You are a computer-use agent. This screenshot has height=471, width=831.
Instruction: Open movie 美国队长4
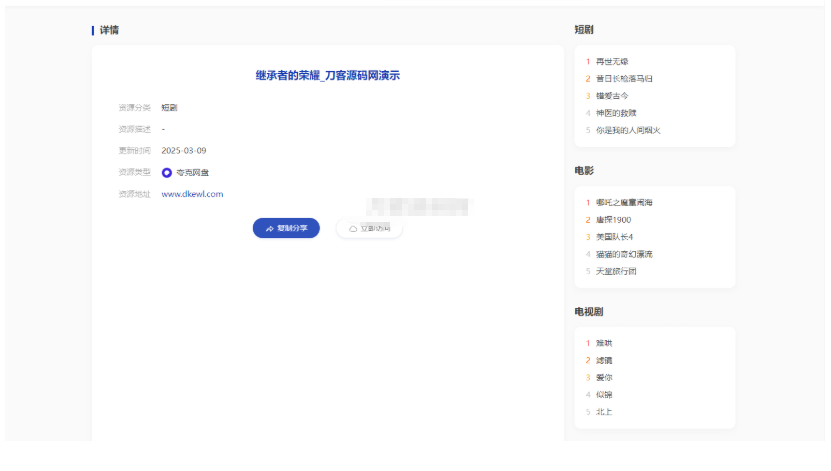click(614, 237)
